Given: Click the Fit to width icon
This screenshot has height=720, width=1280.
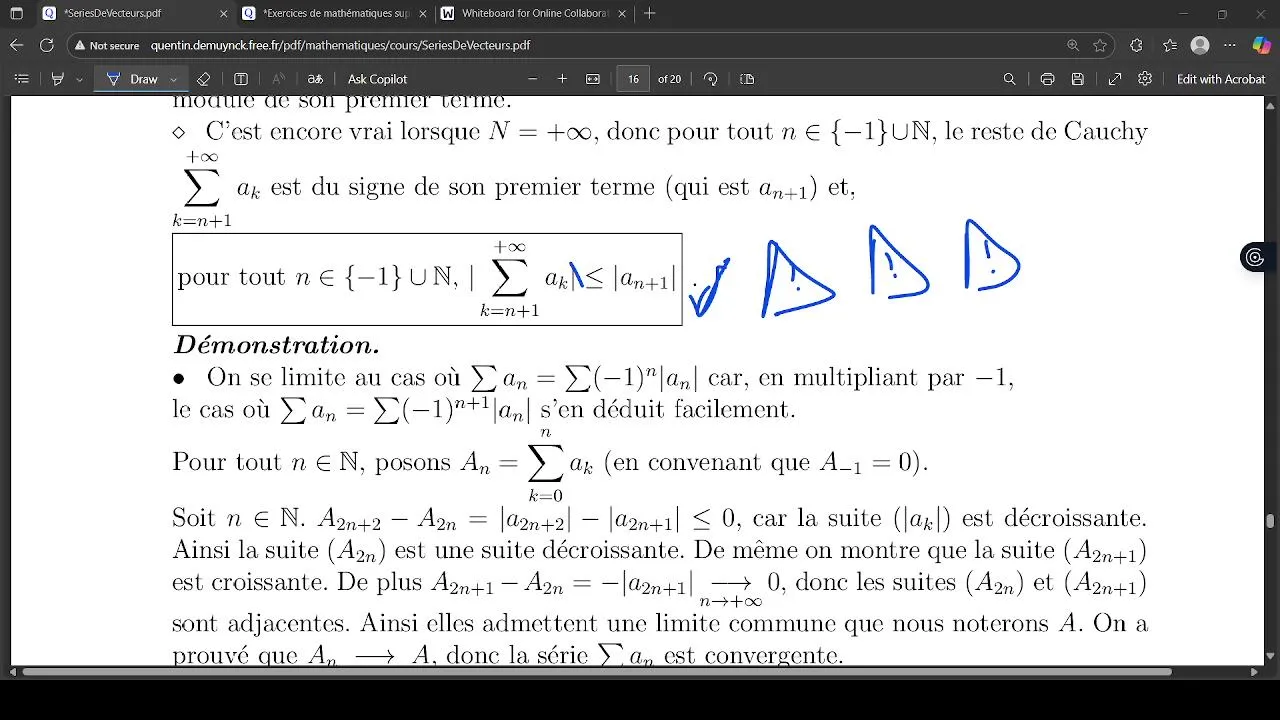Looking at the screenshot, I should [593, 79].
